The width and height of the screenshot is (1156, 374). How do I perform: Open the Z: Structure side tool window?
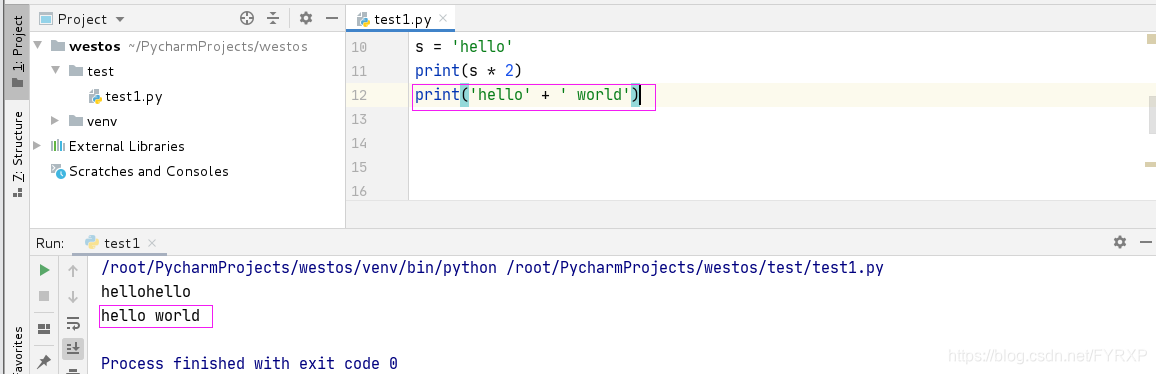pos(18,154)
